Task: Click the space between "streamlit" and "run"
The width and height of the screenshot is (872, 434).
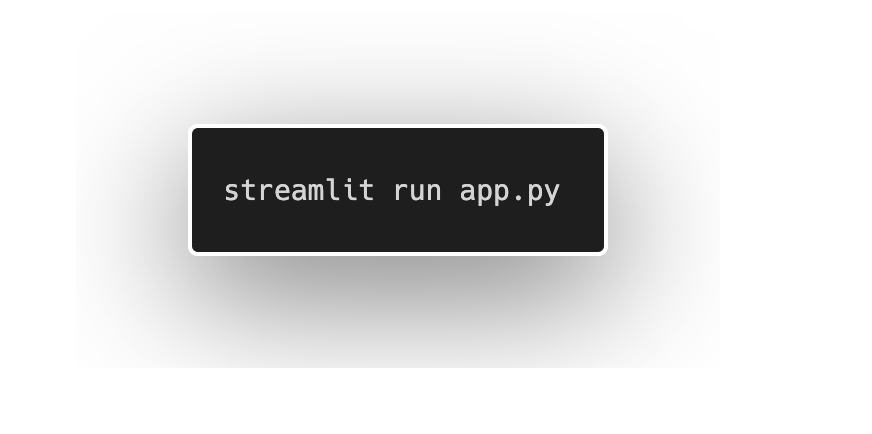Action: (x=384, y=192)
